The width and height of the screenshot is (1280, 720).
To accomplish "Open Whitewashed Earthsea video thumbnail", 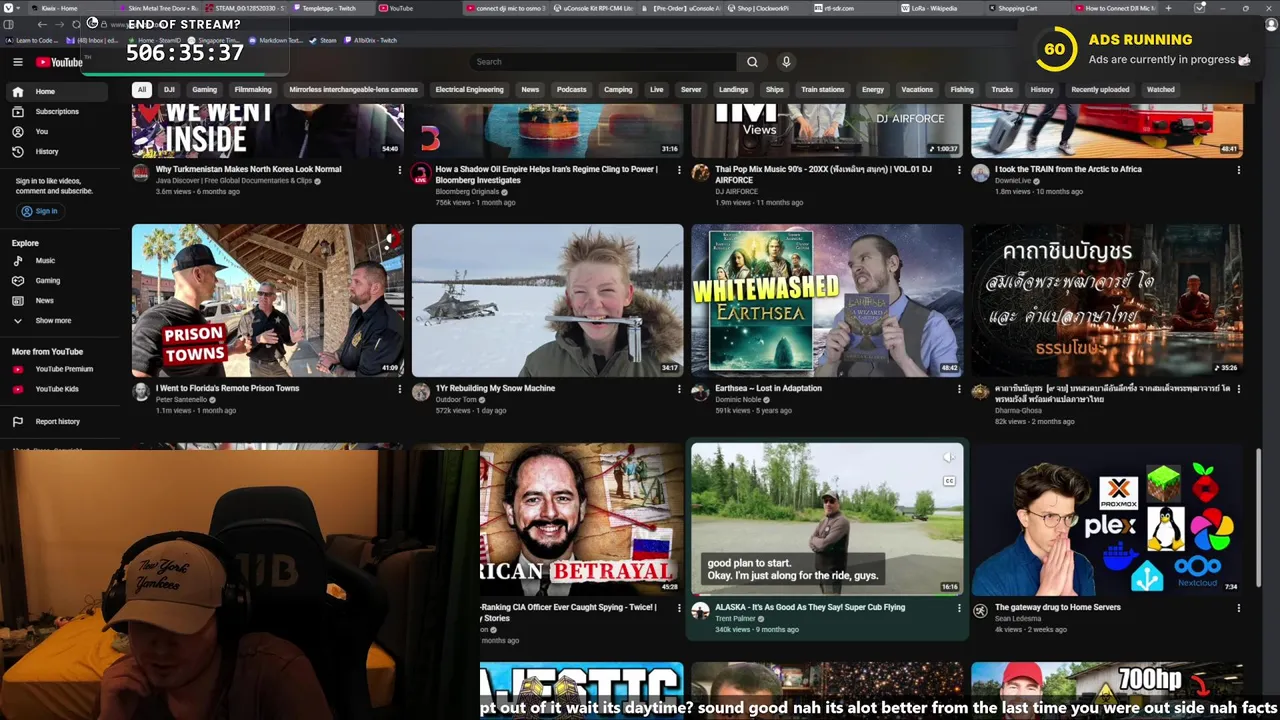I will coord(827,300).
